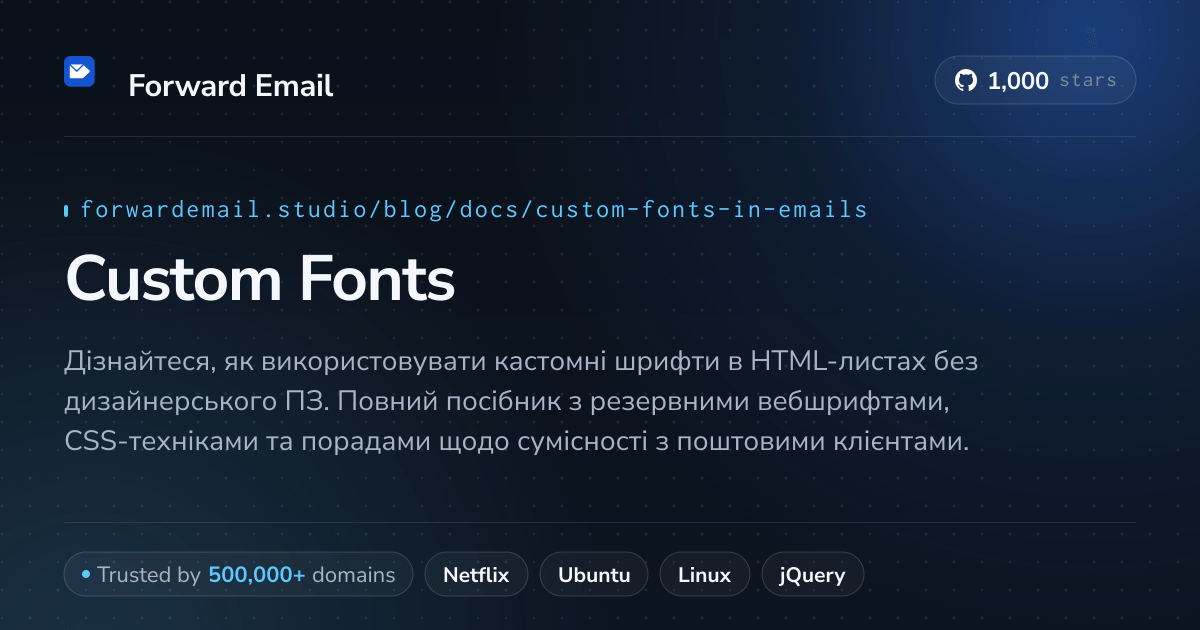
Task: Click the Forward Email brand name
Action: [231, 86]
